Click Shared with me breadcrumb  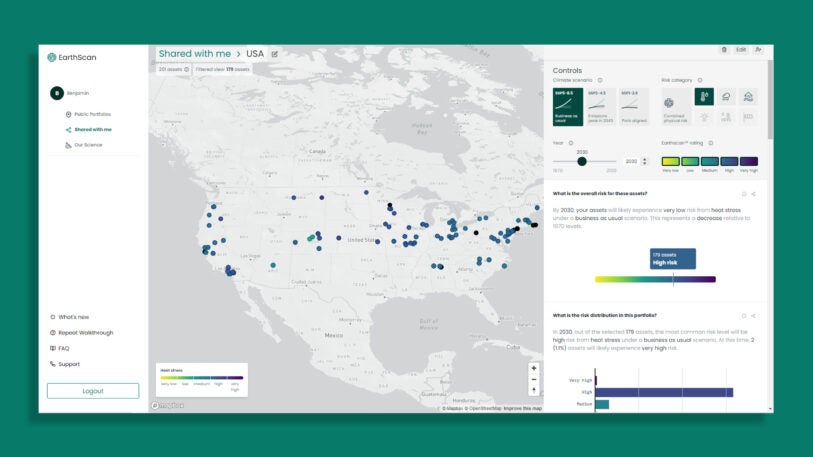194,54
